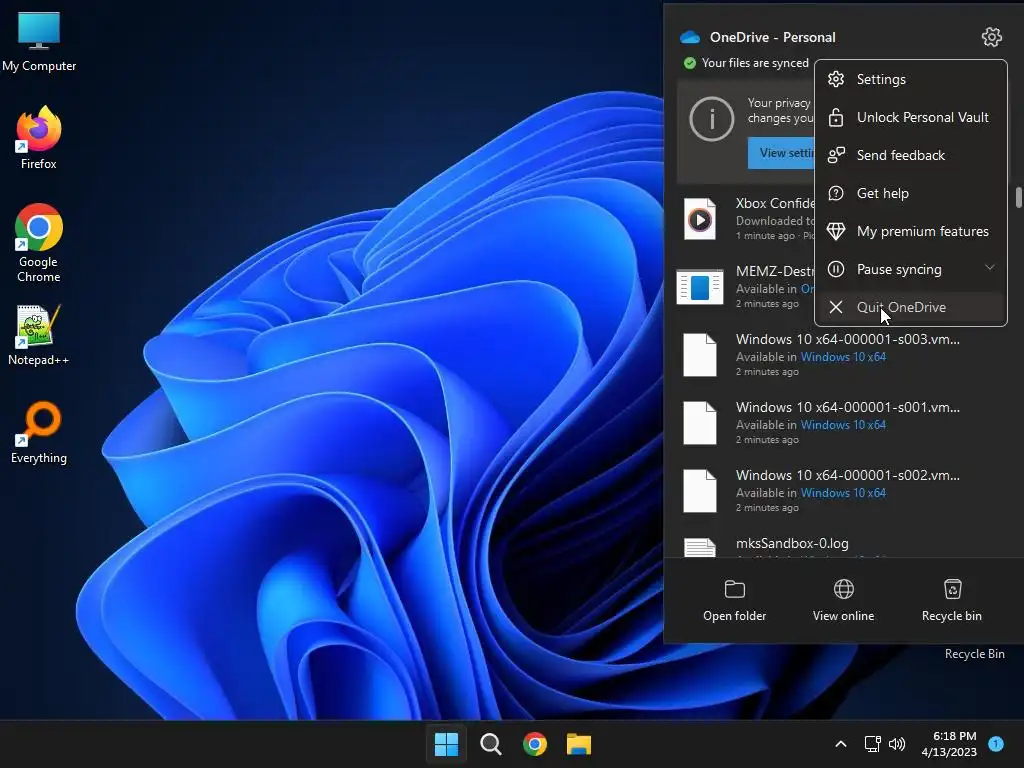Click Windows 10 x64-000001-s001.vm file name

848,407
